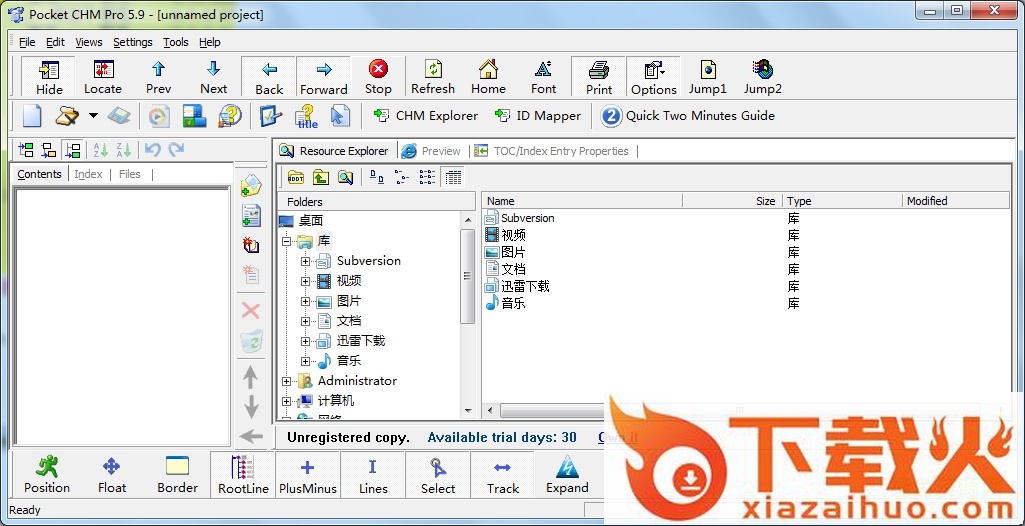This screenshot has height=526, width=1025.
Task: Click the colorful windows layout icon
Action: point(194,116)
